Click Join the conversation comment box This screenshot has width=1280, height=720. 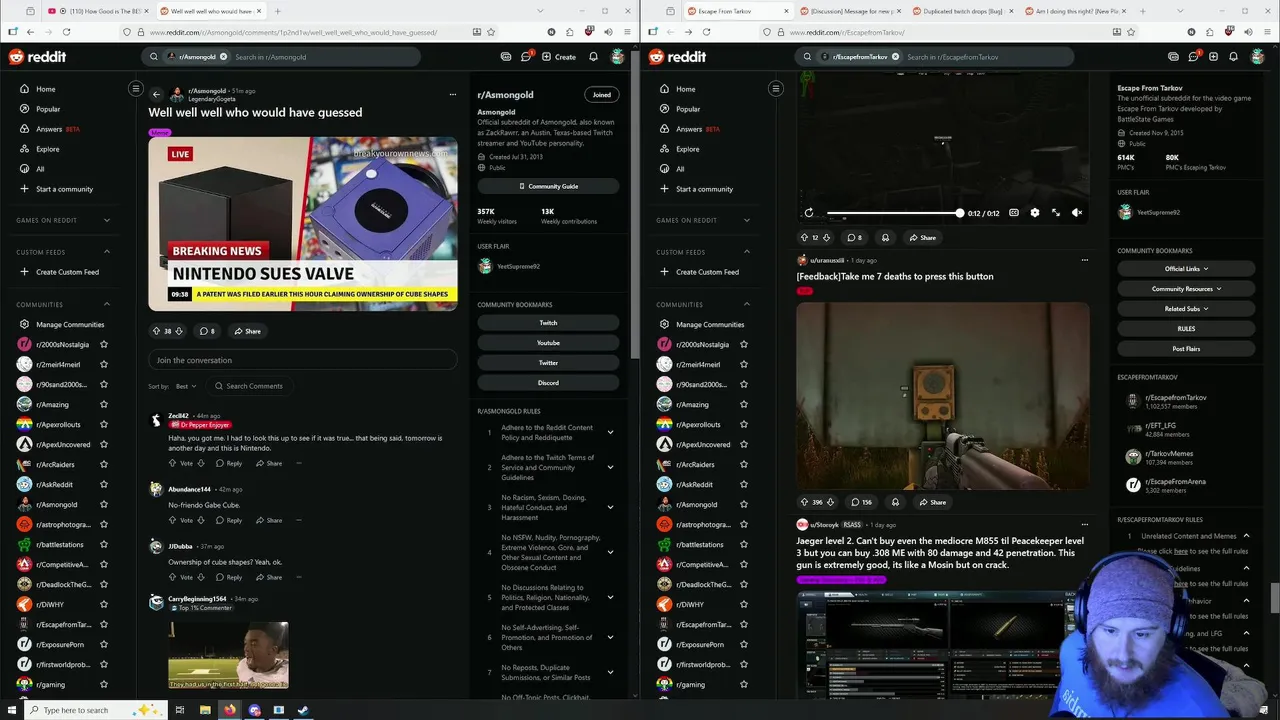click(x=302, y=360)
